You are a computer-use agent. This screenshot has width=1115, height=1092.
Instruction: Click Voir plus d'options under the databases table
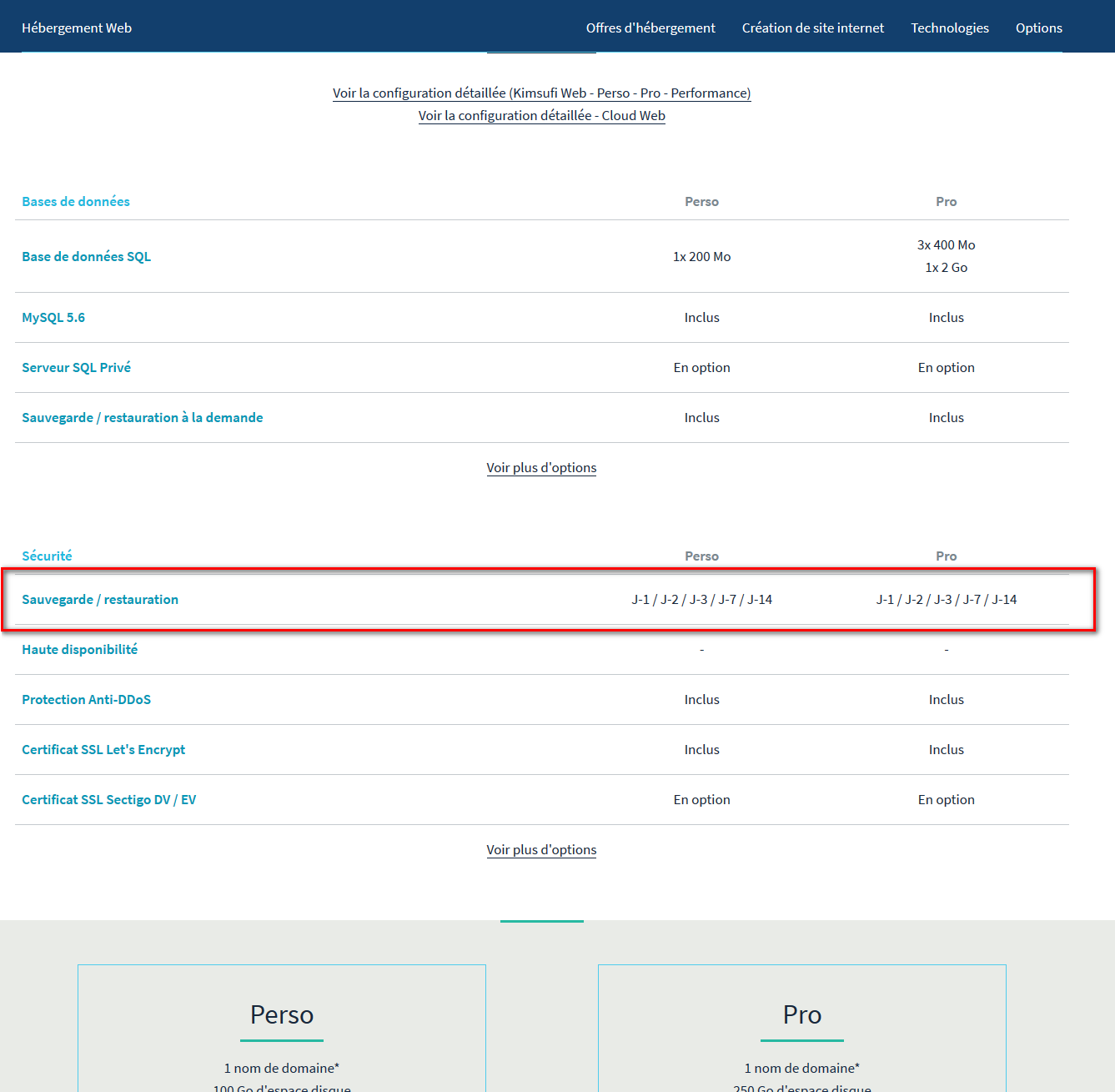[542, 467]
